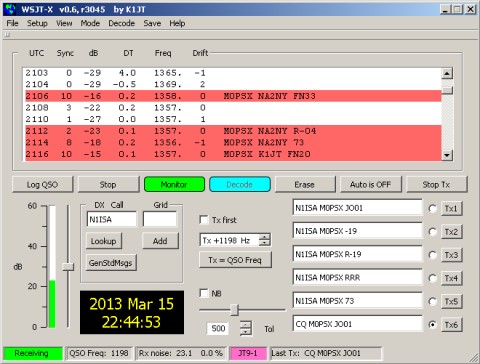The width and height of the screenshot is (480, 364).
Task: Open the Mode menu
Action: coord(90,23)
